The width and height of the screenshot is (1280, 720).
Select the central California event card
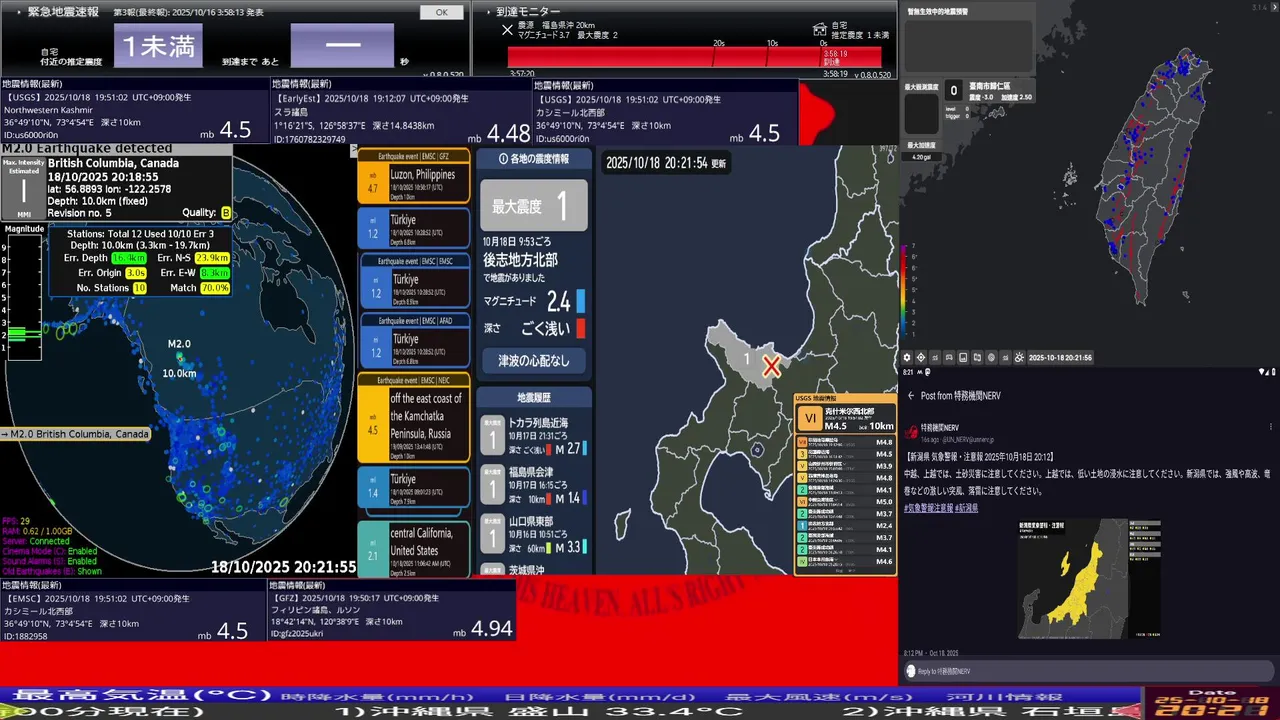pyautogui.click(x=414, y=548)
